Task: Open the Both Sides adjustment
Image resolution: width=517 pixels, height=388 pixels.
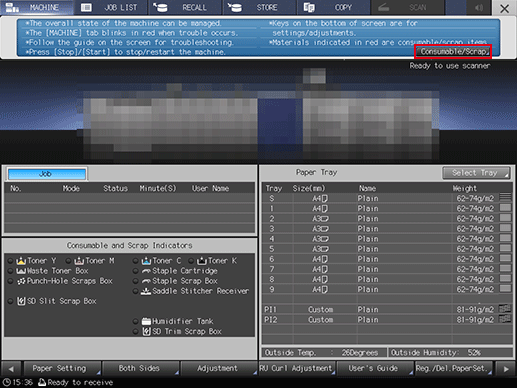Action: pos(141,368)
